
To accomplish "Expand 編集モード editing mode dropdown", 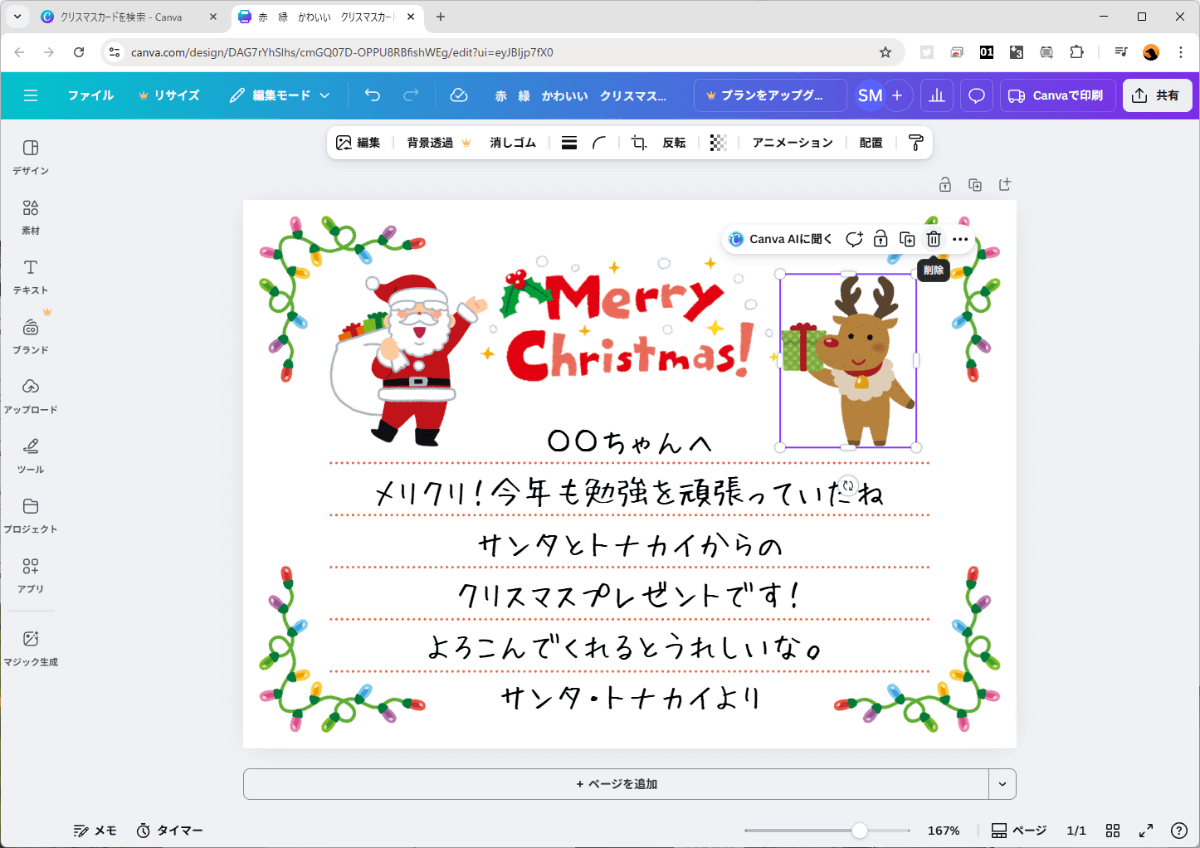I will click(x=279, y=95).
